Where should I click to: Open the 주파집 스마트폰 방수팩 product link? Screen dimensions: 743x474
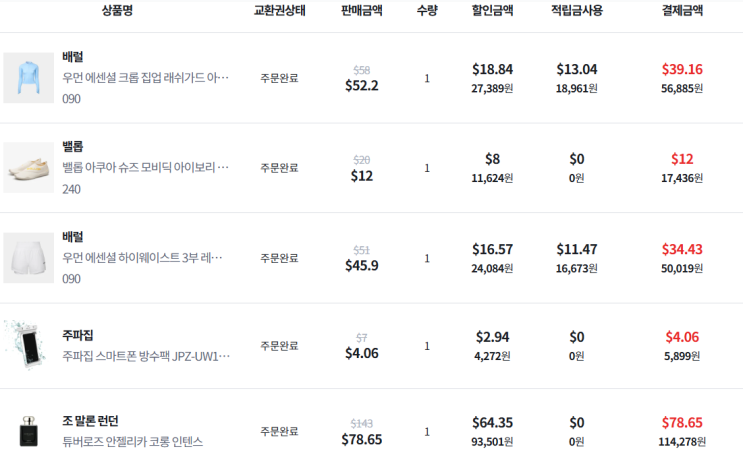146,355
